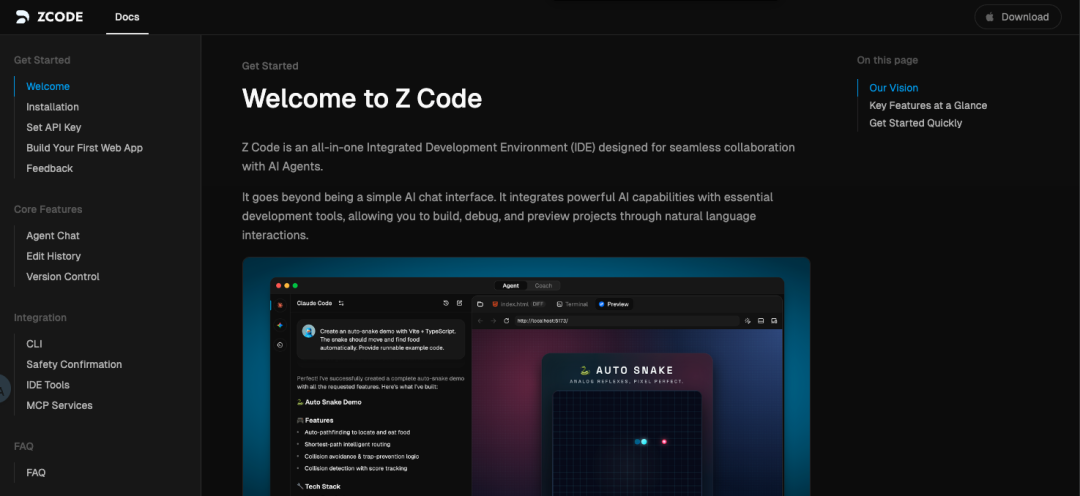Open the Docs tab

tap(127, 17)
